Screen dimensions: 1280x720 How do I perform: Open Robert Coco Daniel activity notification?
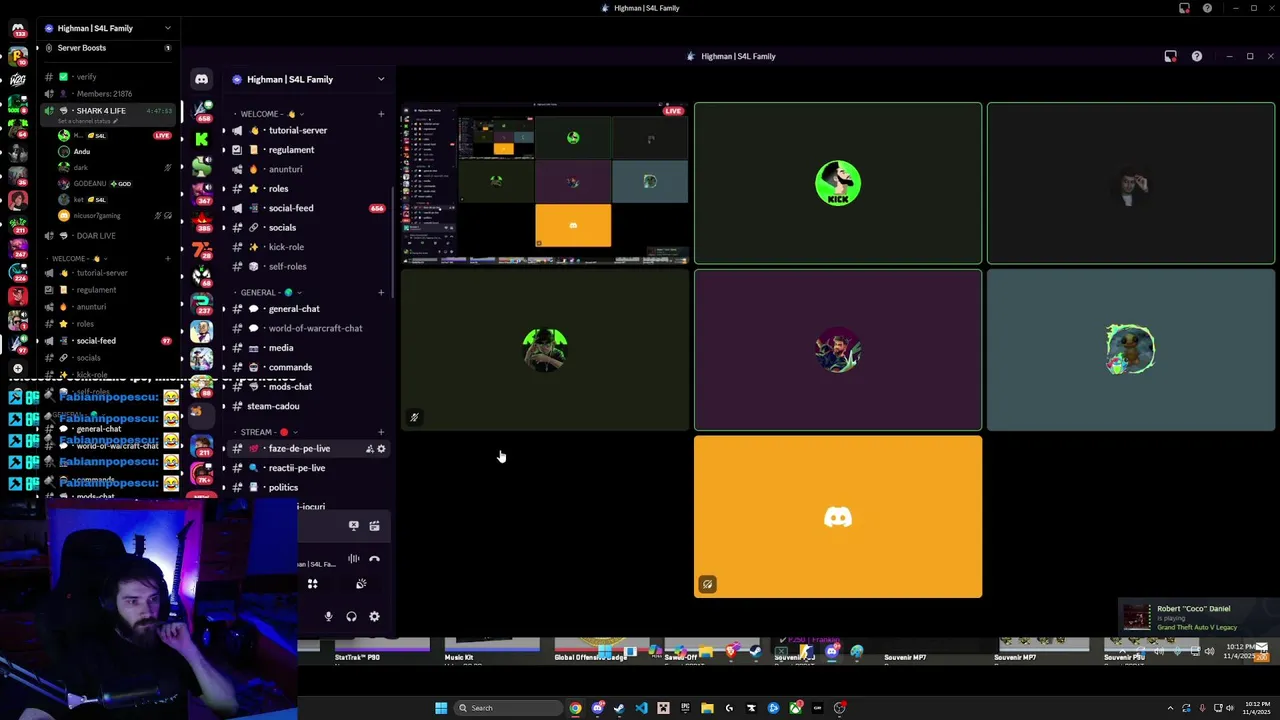click(x=1198, y=617)
